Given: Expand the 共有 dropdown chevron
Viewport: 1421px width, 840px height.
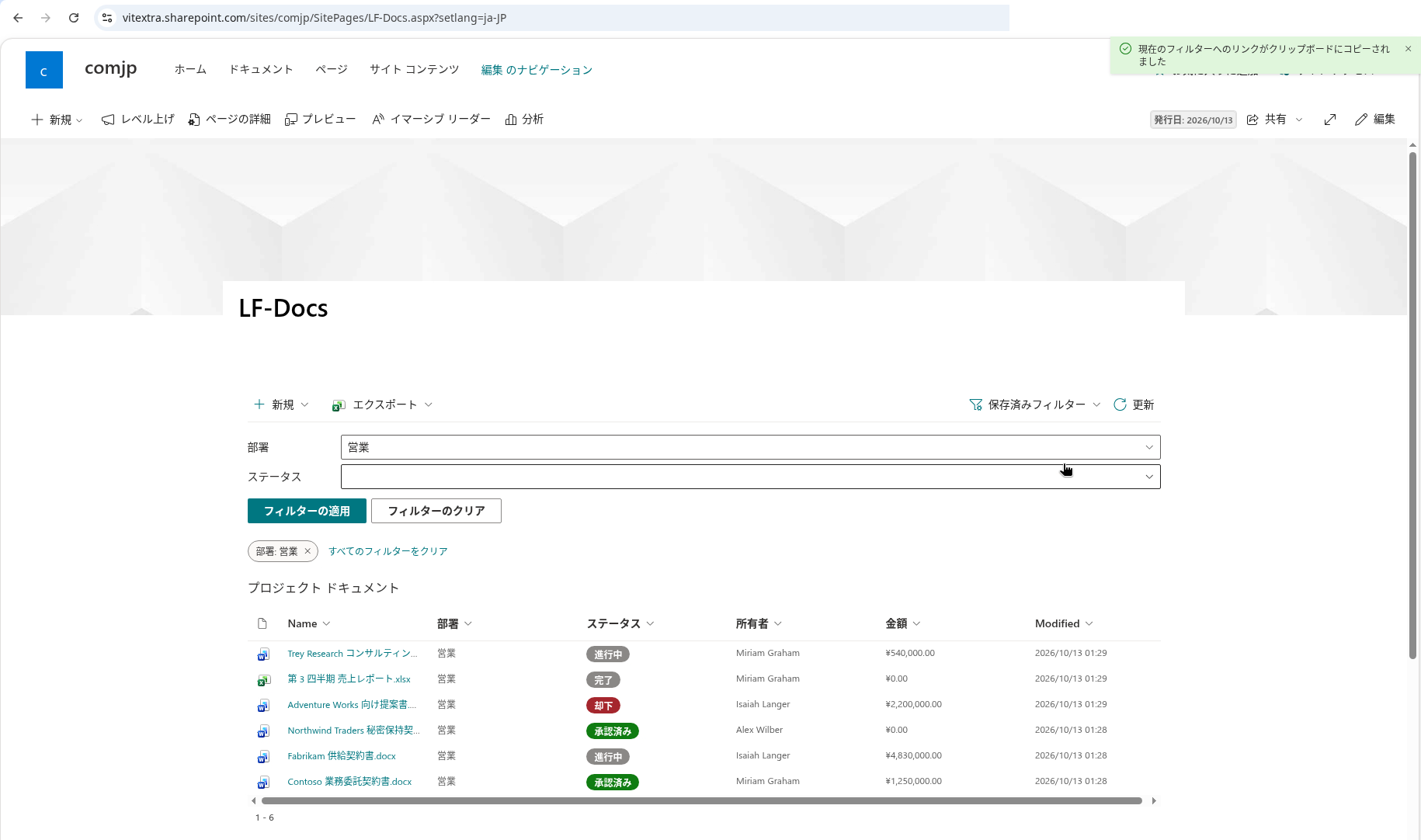Looking at the screenshot, I should [1299, 120].
